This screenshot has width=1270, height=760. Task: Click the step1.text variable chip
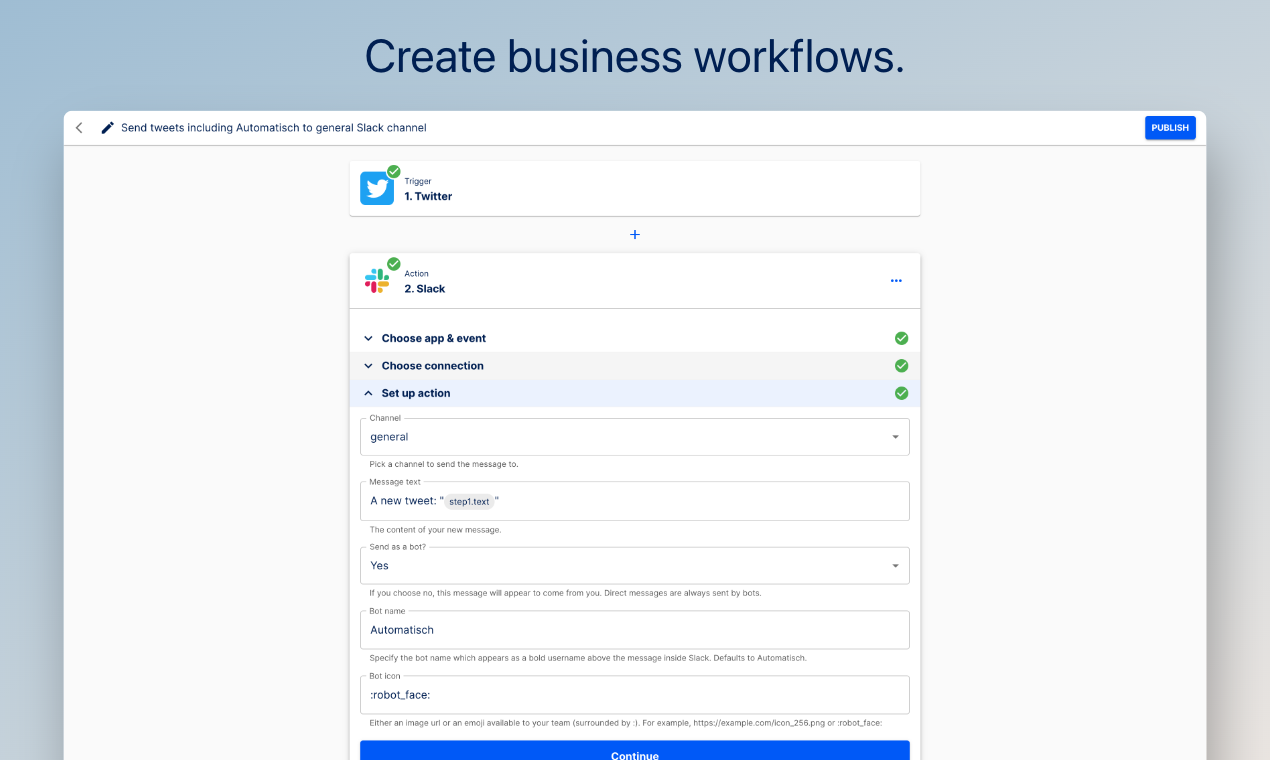point(469,501)
